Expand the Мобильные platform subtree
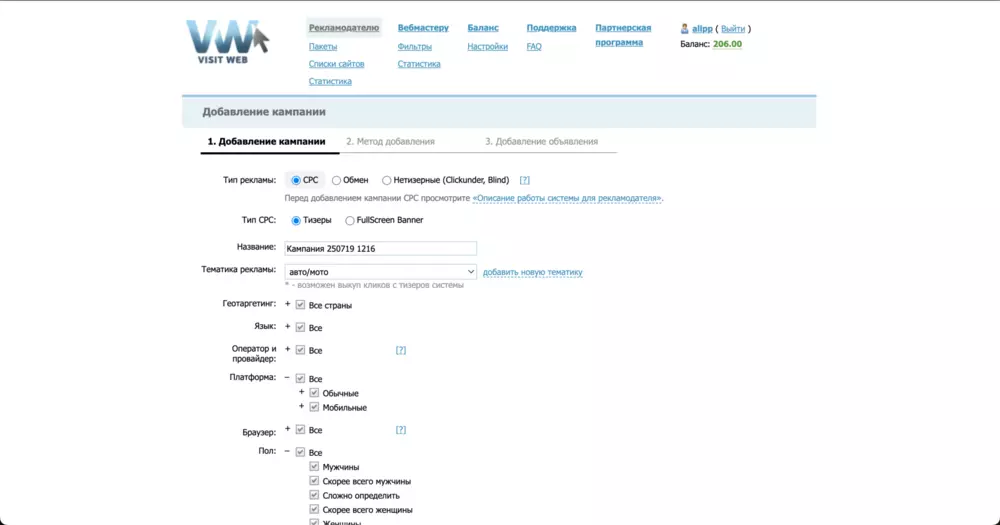 [x=302, y=406]
